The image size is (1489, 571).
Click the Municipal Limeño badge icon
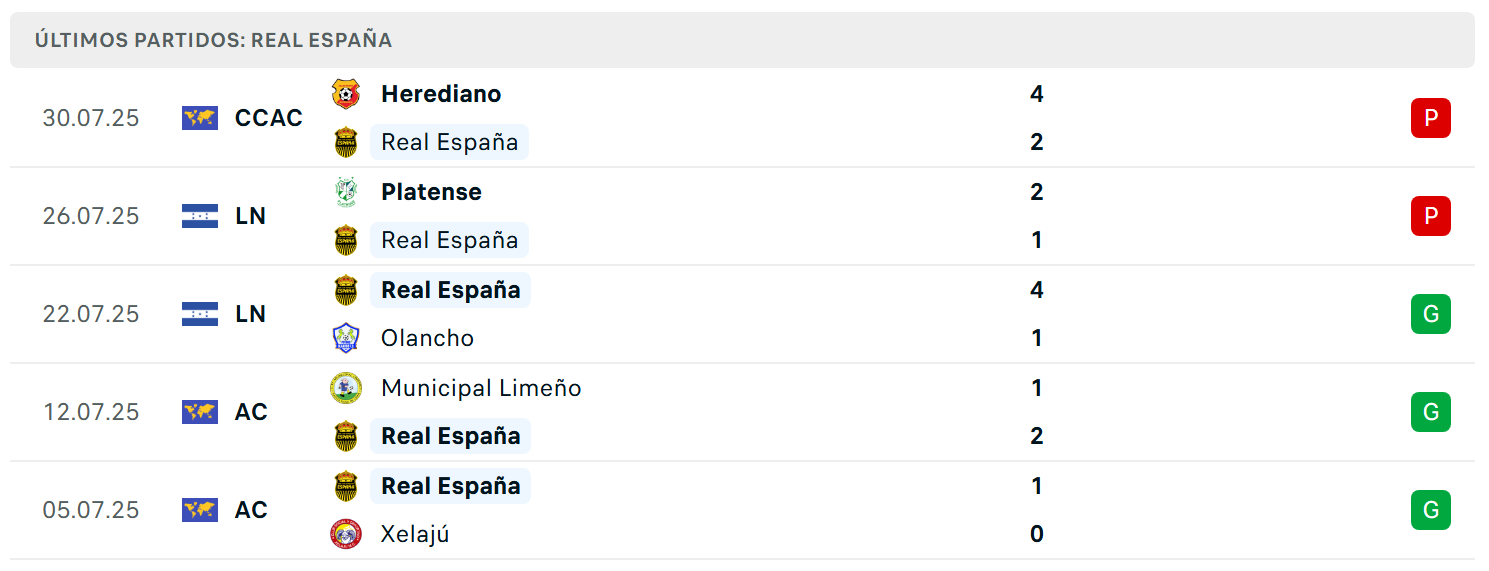346,388
